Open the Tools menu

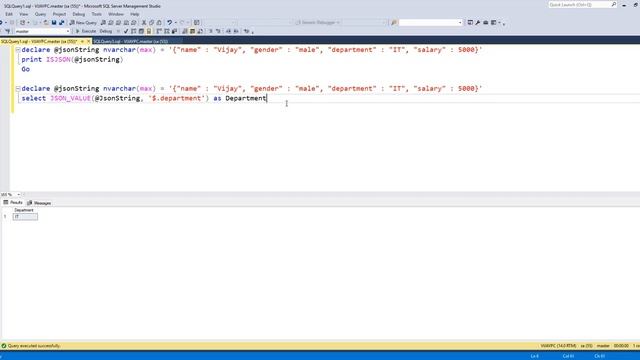97,14
